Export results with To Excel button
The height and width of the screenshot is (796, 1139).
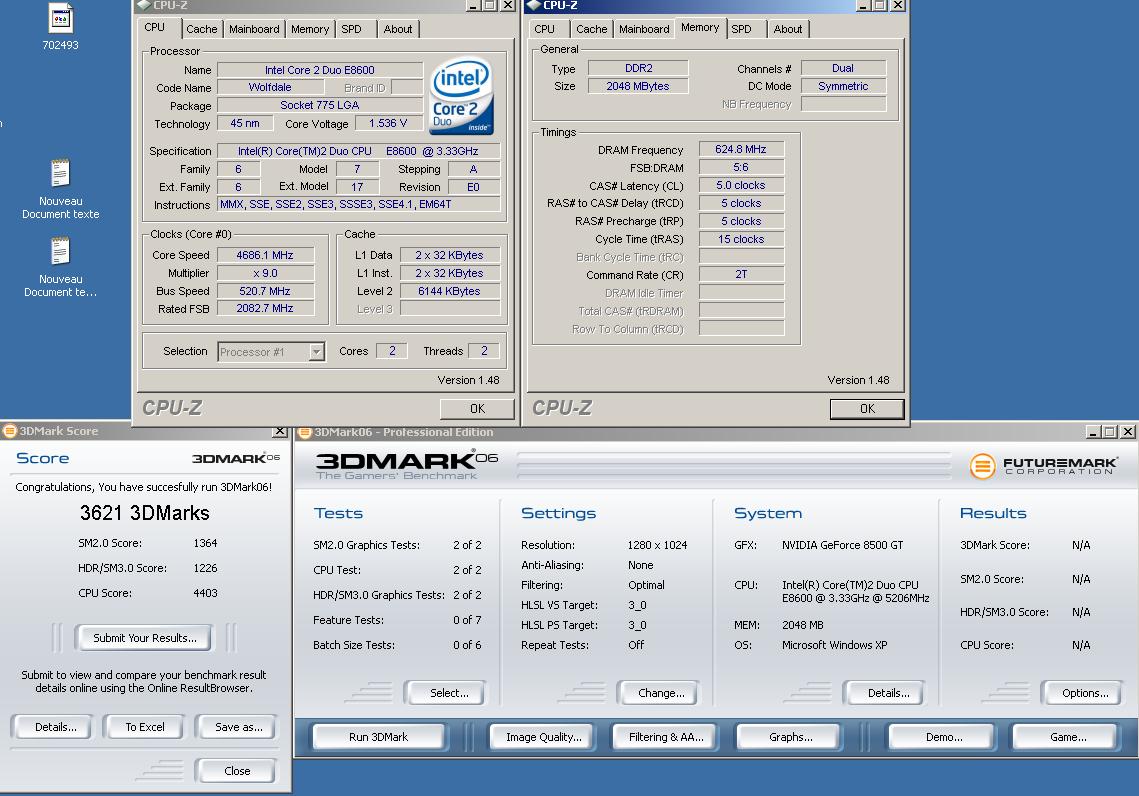pyautogui.click(x=145, y=727)
